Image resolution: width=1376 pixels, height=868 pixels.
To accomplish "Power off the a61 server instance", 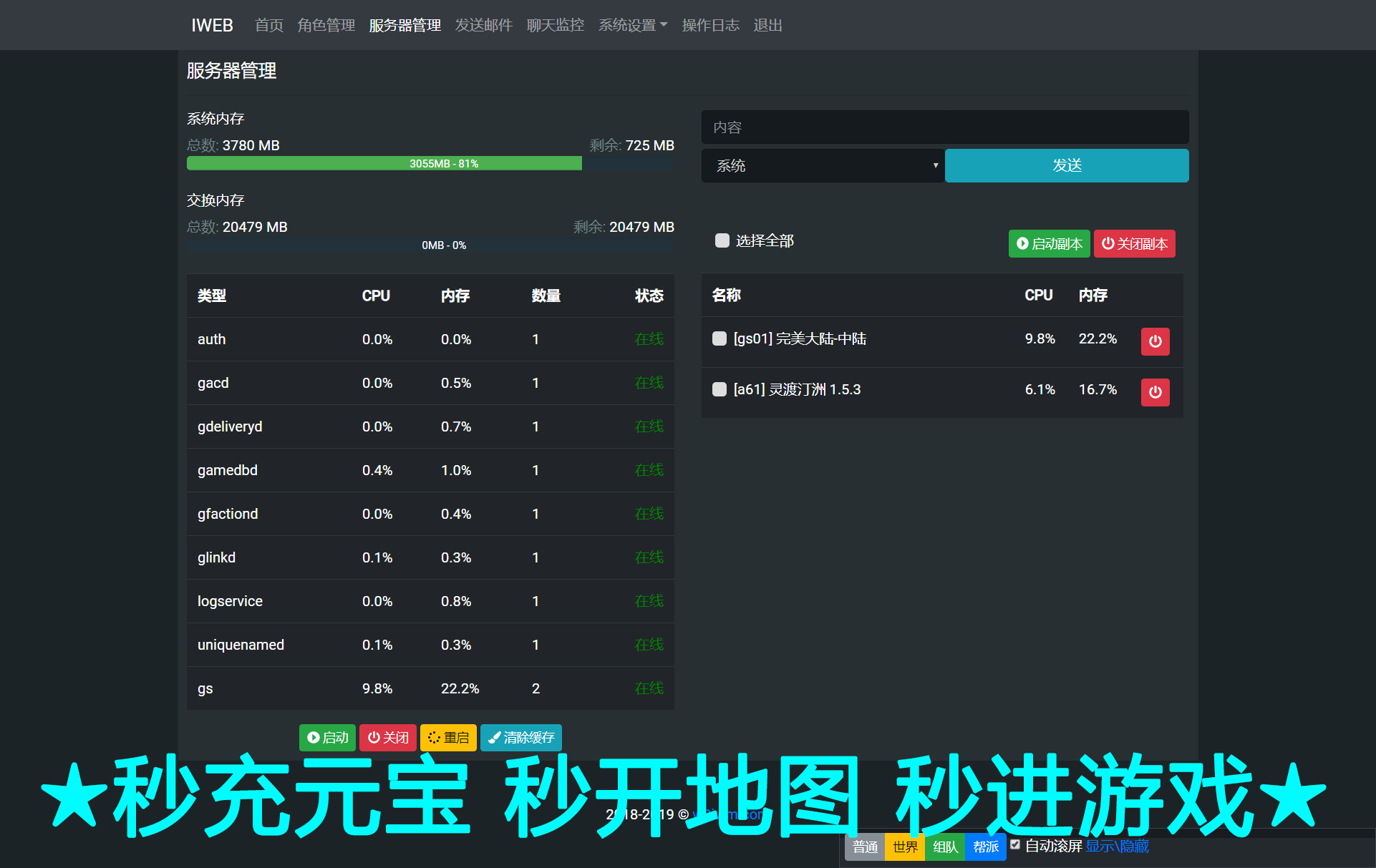I will point(1155,392).
